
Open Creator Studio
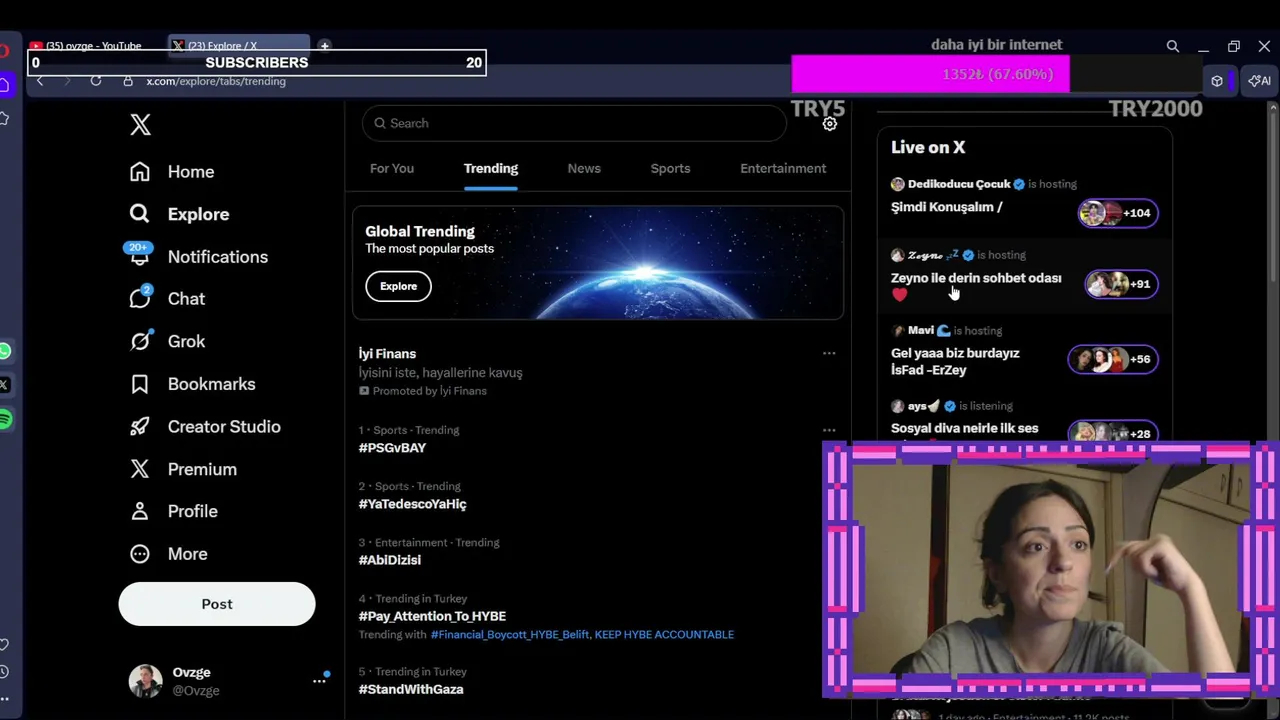pos(205,426)
